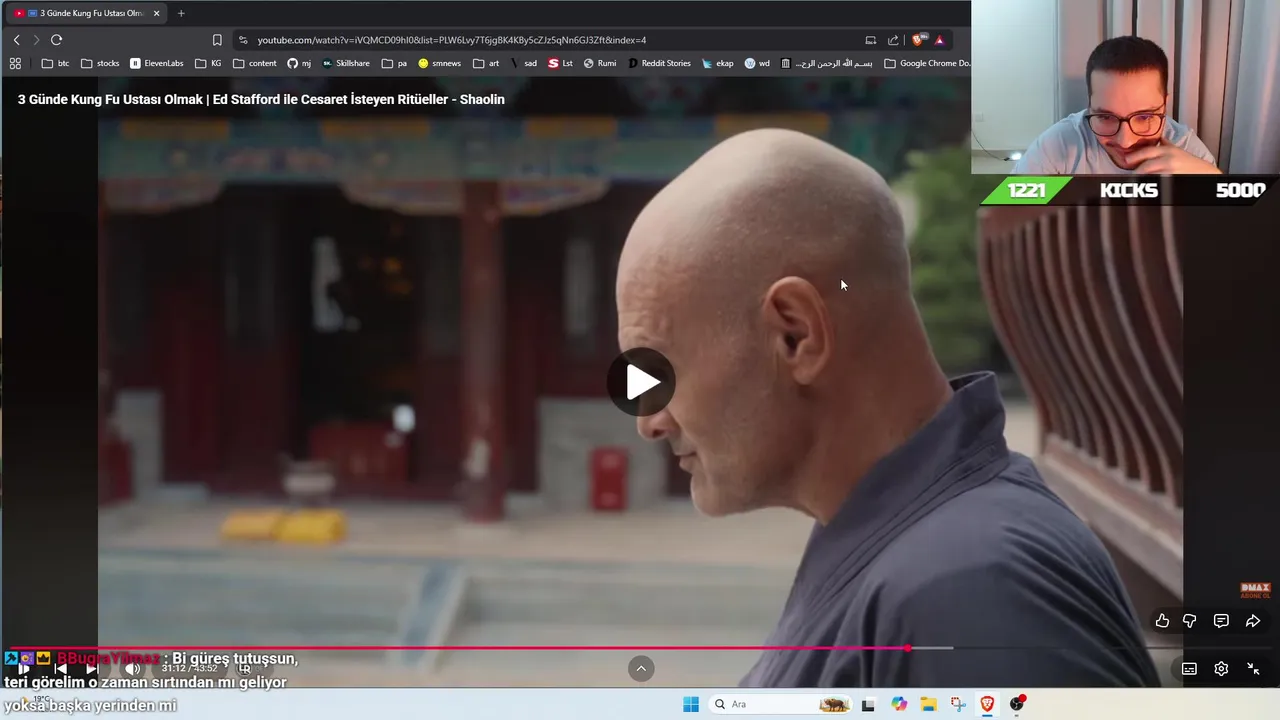This screenshot has height=720, width=1280.
Task: Open Task View from the taskbar
Action: [868, 704]
